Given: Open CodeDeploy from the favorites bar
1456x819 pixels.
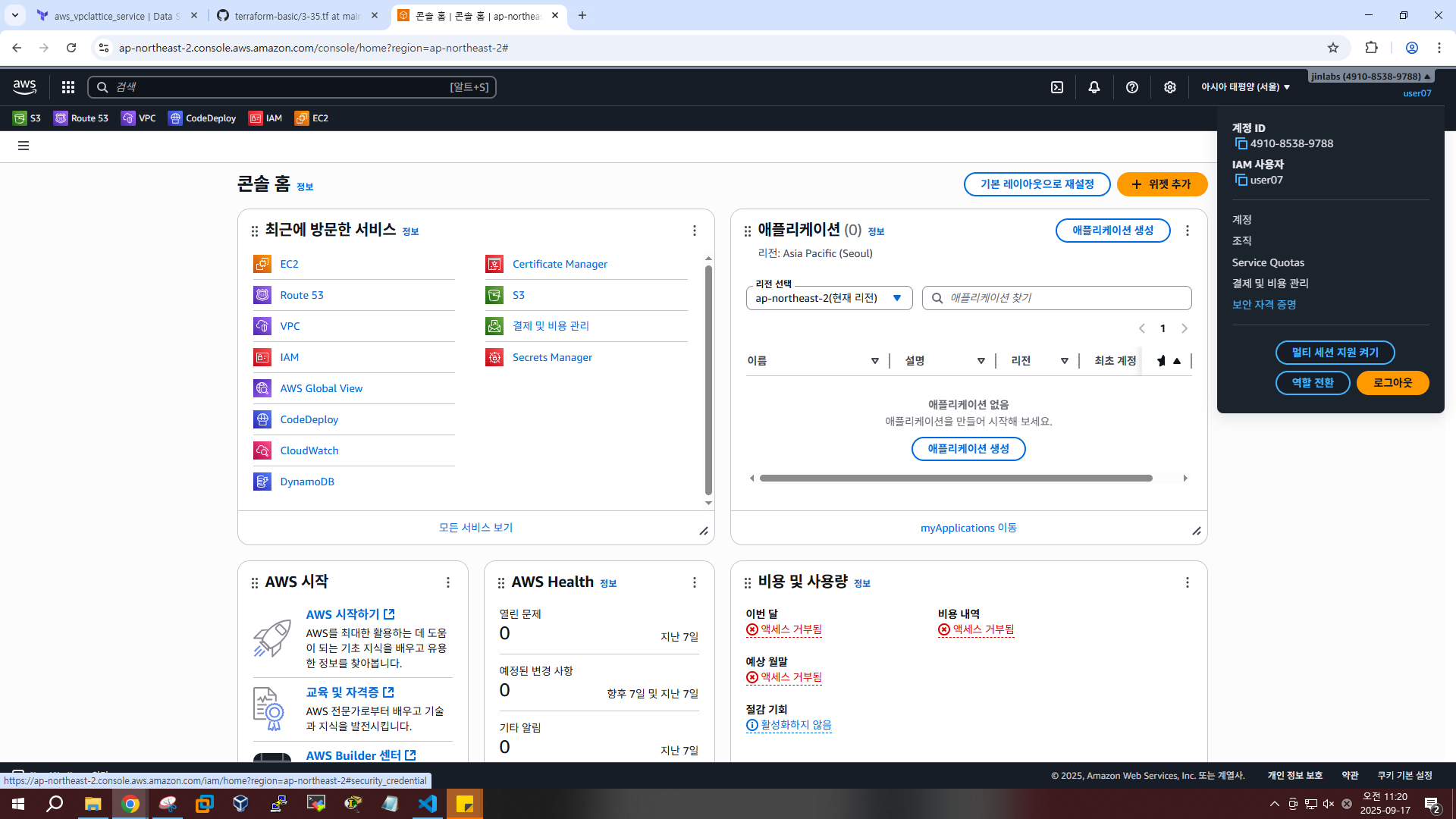Looking at the screenshot, I should 202,118.
